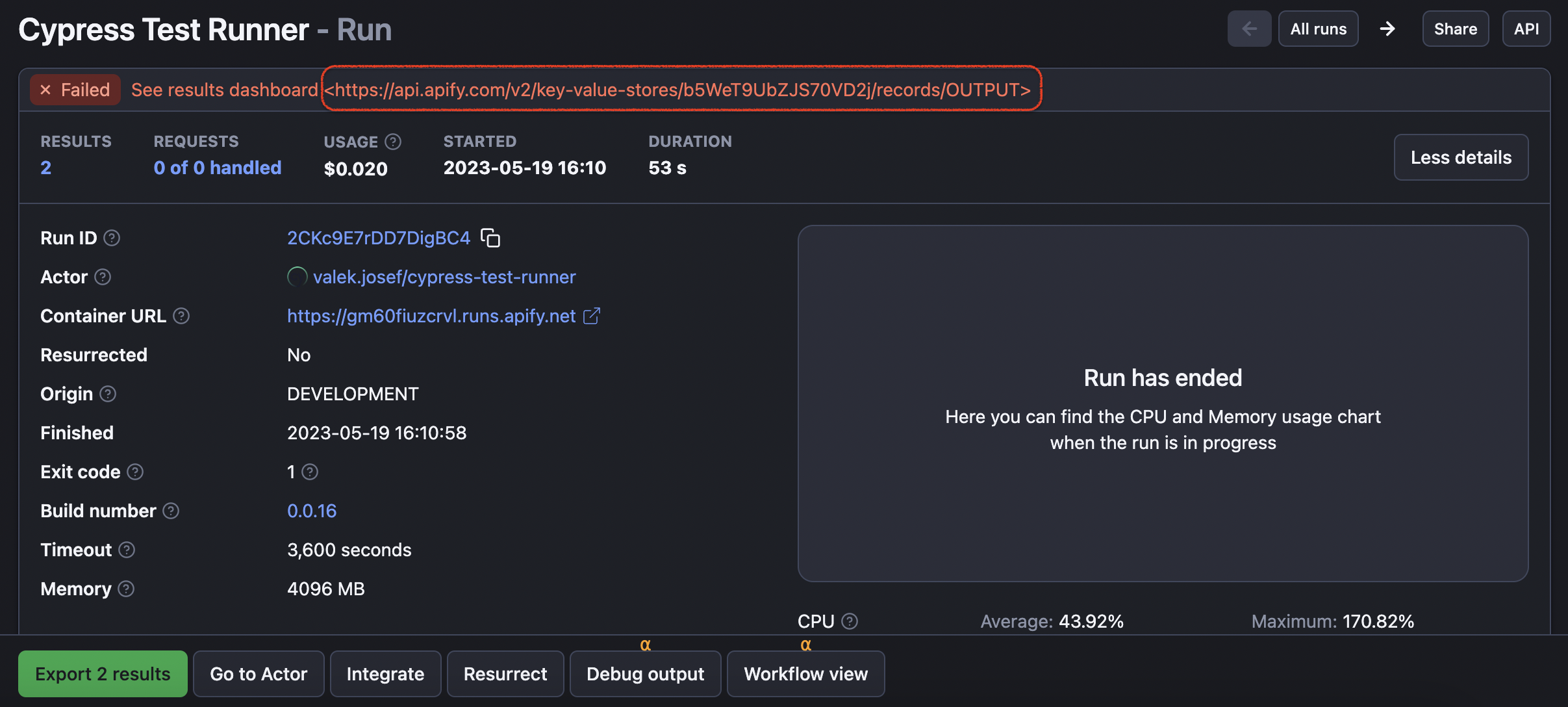Click the Share button

pos(1455,29)
